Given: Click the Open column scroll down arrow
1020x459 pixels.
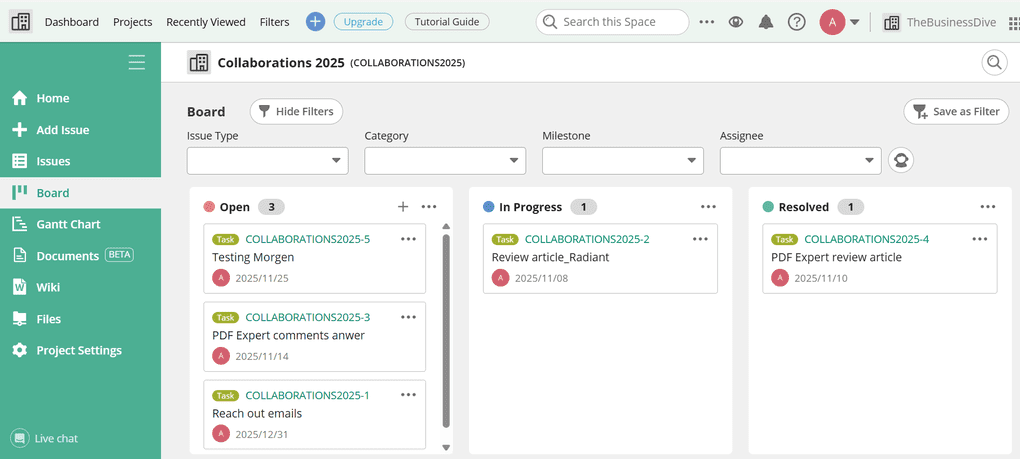Looking at the screenshot, I should pyautogui.click(x=446, y=447).
